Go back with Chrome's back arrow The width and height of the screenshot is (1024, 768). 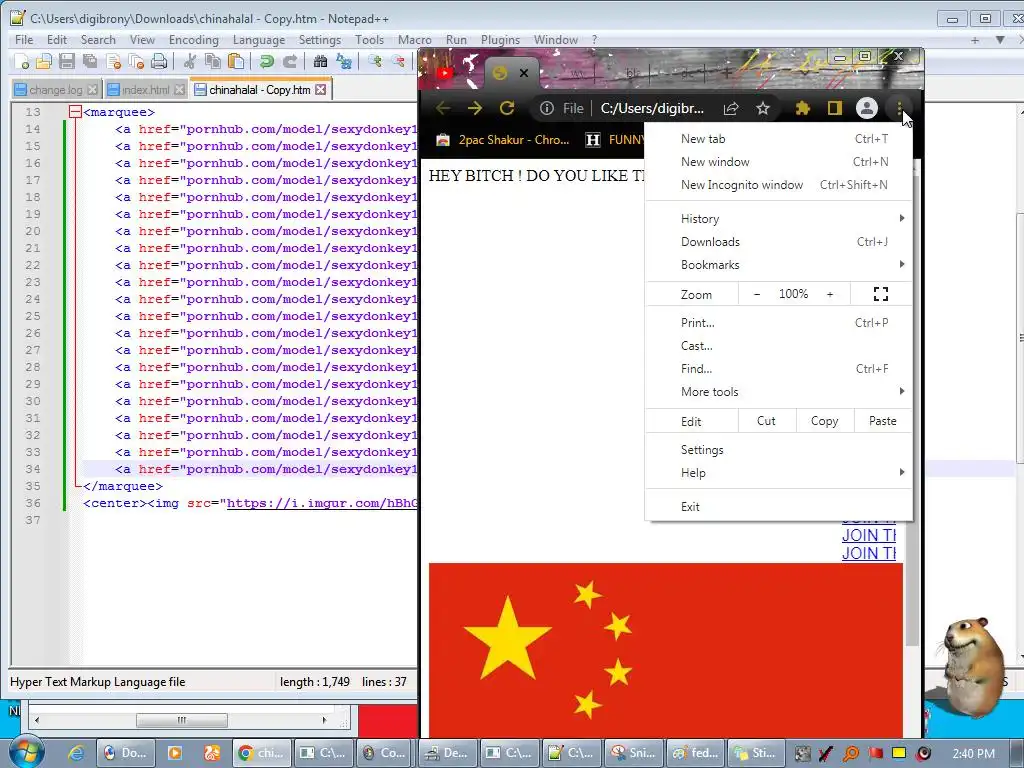[x=443, y=108]
